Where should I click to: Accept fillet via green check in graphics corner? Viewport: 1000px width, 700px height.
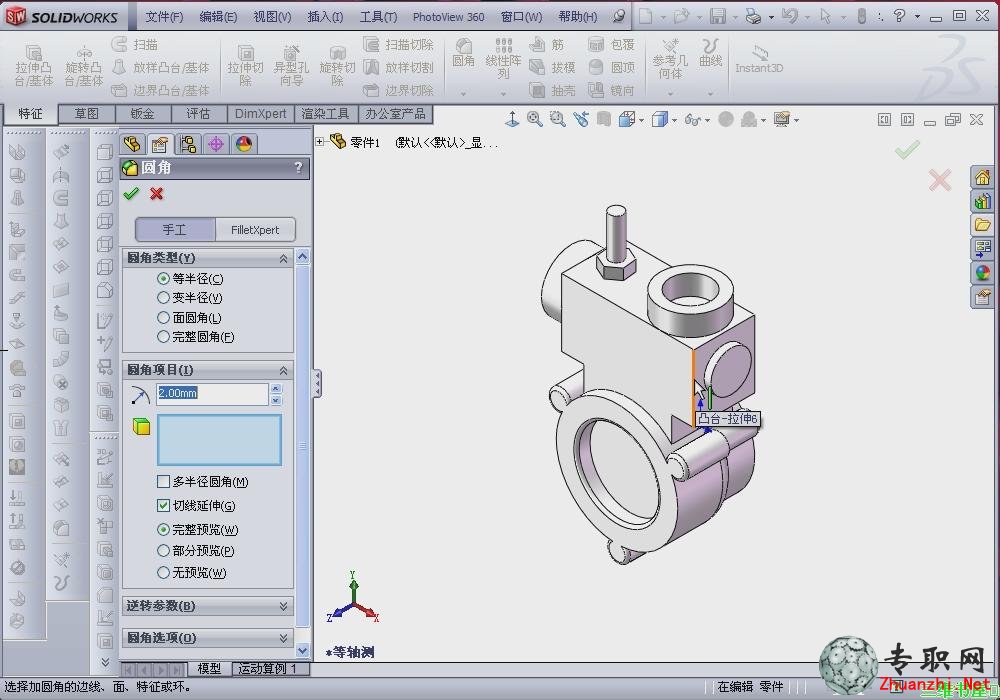907,149
